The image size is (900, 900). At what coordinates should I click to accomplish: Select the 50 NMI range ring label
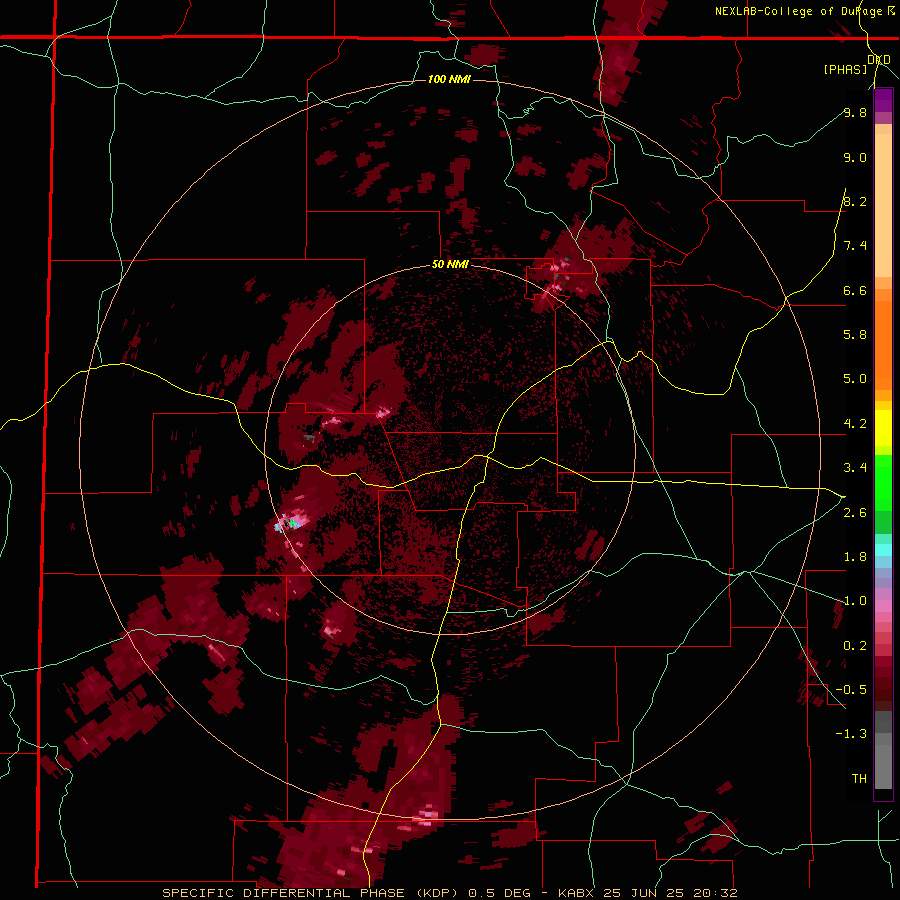click(x=450, y=265)
